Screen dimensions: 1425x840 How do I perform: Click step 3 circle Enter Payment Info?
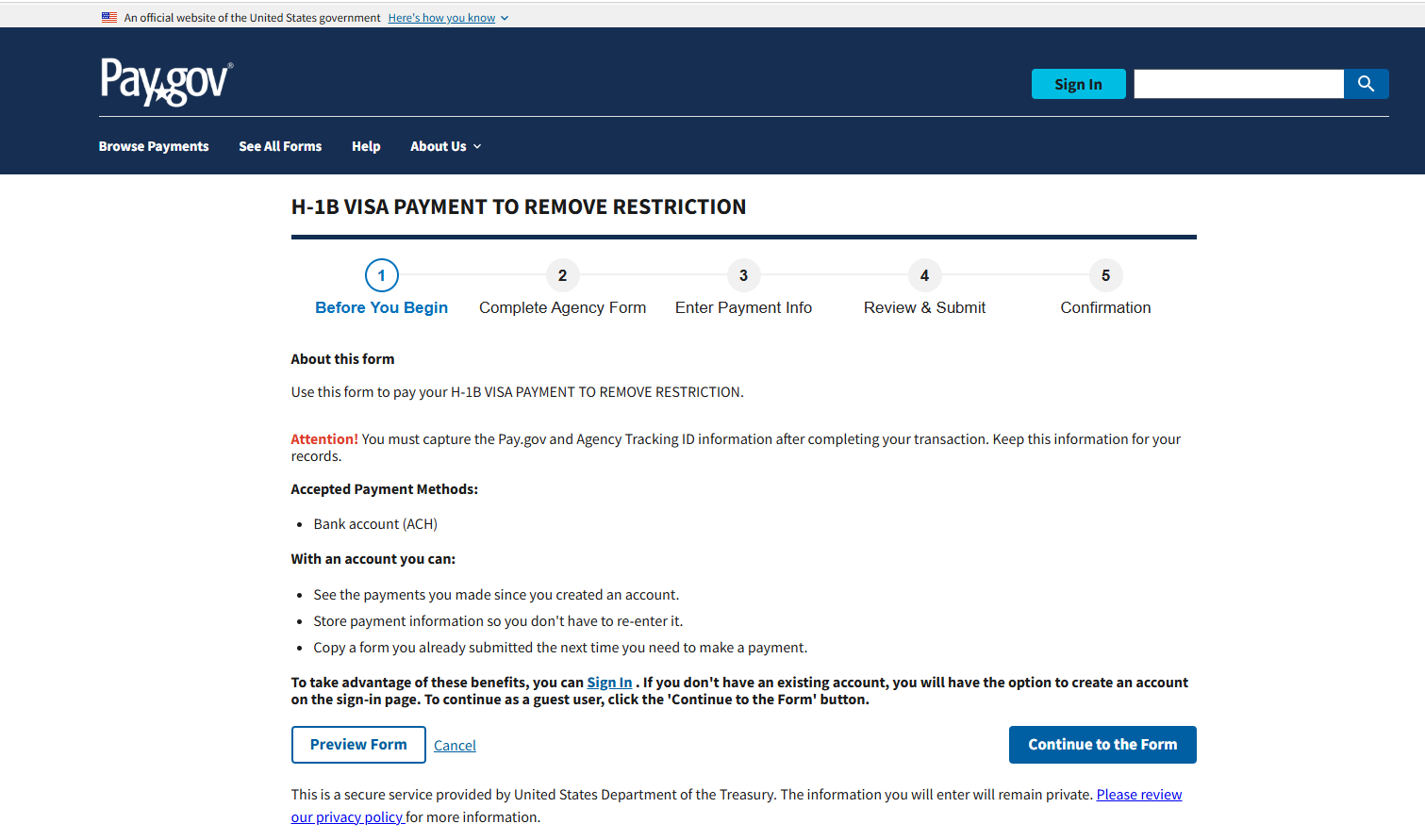pos(744,275)
